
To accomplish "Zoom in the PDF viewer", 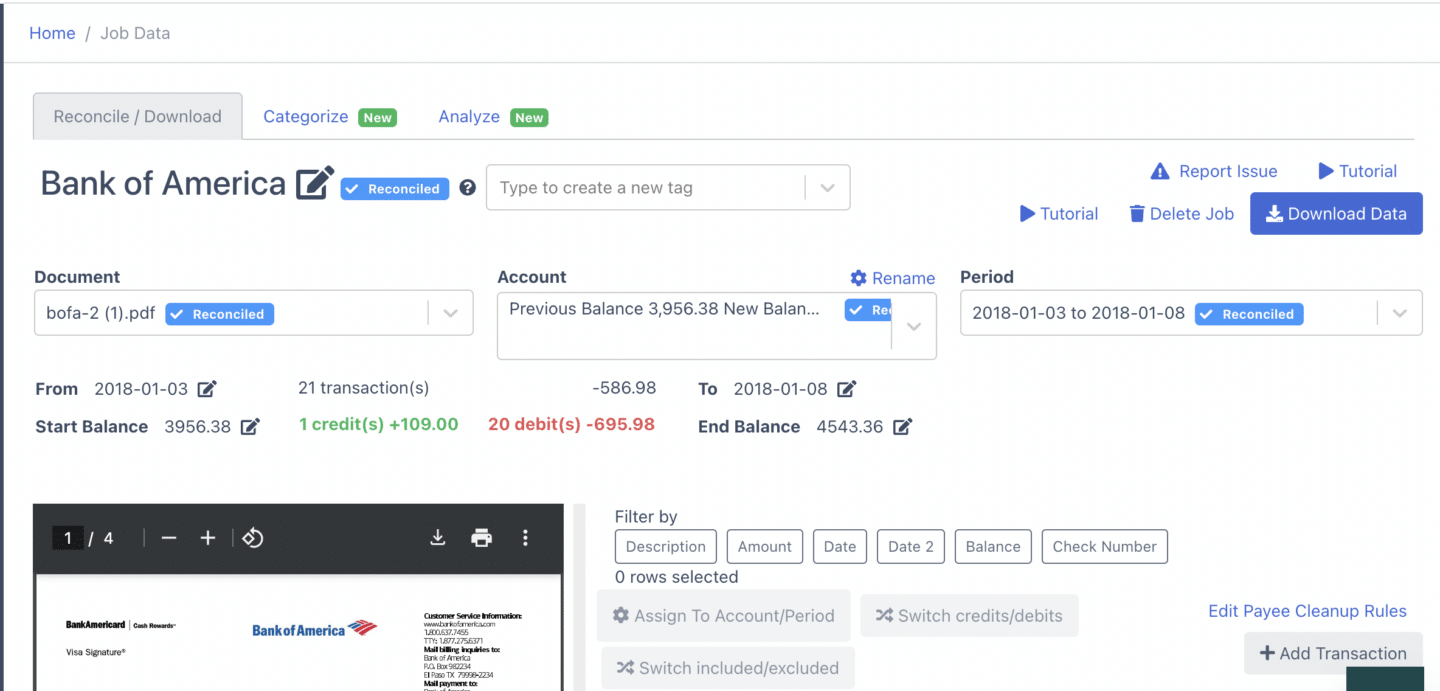I will click(x=208, y=538).
